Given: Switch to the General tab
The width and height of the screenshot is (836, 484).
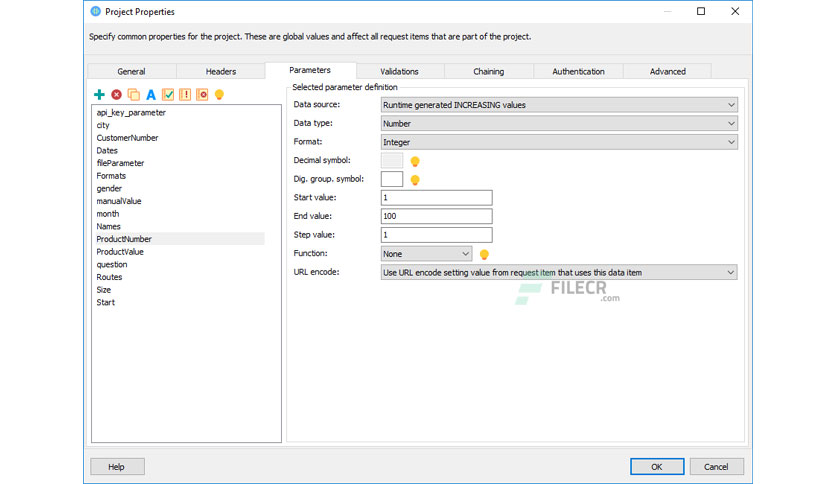Looking at the screenshot, I should point(131,71).
